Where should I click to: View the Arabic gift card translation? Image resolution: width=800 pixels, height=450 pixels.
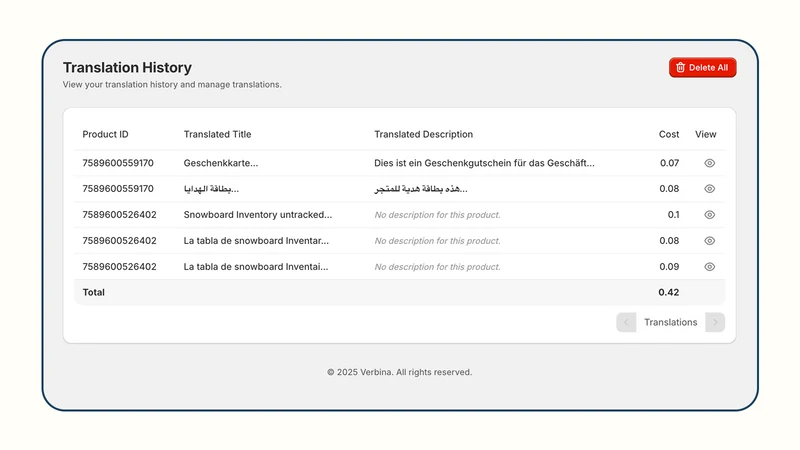click(709, 189)
